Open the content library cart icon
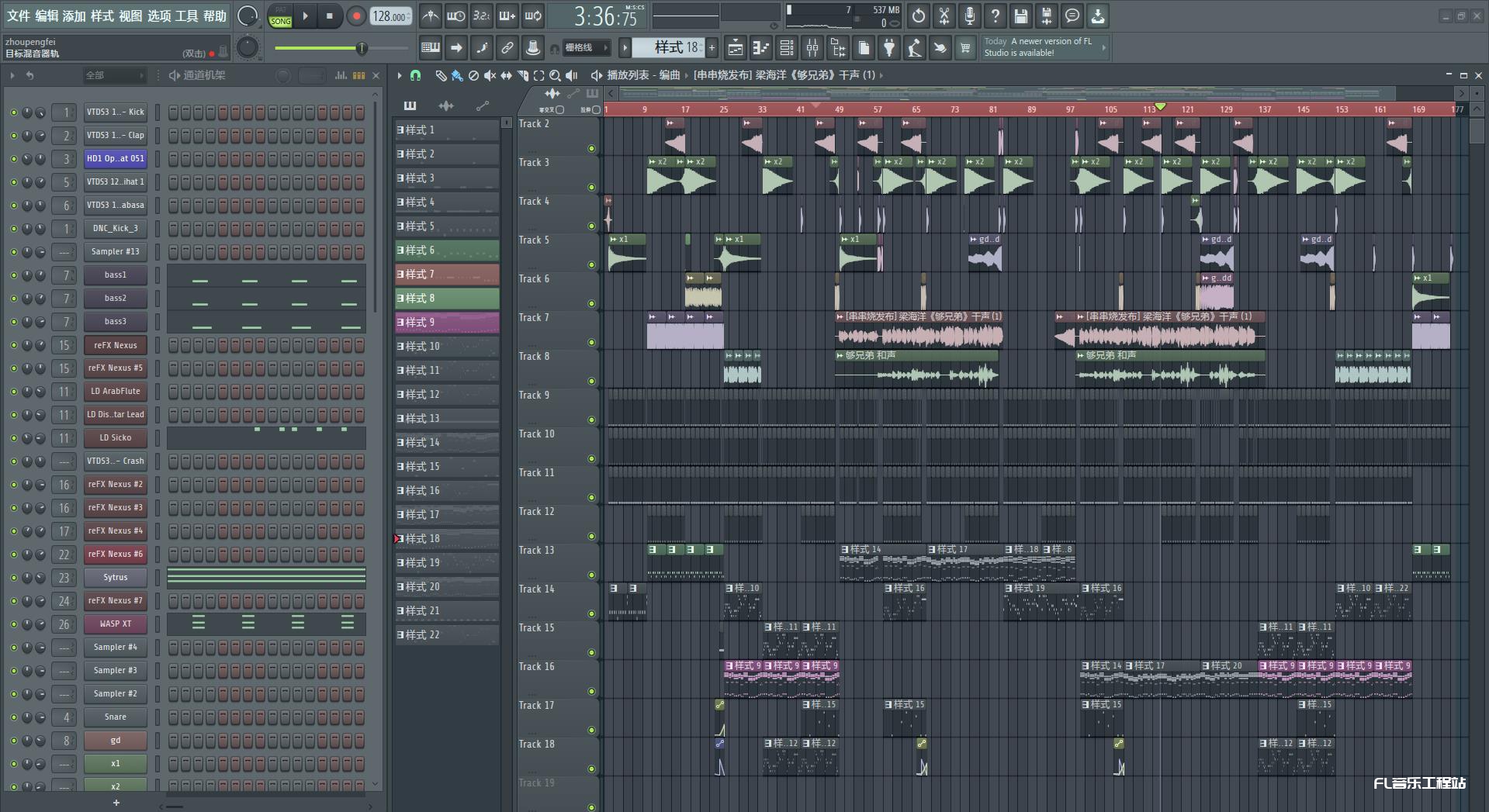Image resolution: width=1489 pixels, height=812 pixels. [x=965, y=48]
